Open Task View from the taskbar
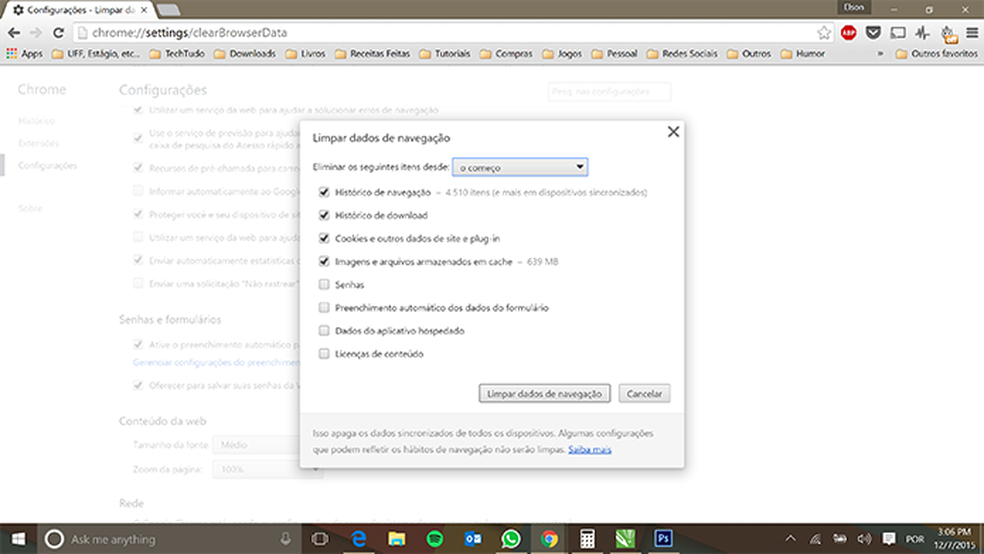The height and width of the screenshot is (554, 984). pos(320,539)
